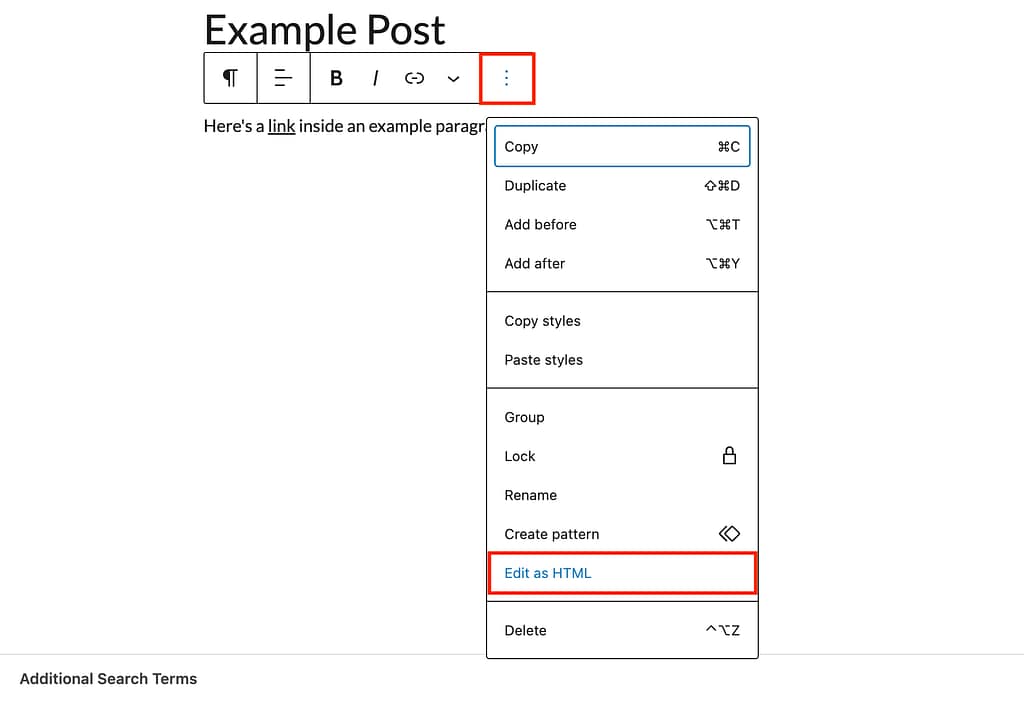Select Copy styles
The image size is (1024, 709).
pyautogui.click(x=542, y=321)
